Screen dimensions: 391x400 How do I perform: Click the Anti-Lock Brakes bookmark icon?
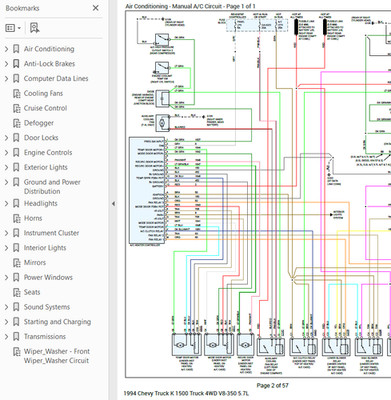16,64
